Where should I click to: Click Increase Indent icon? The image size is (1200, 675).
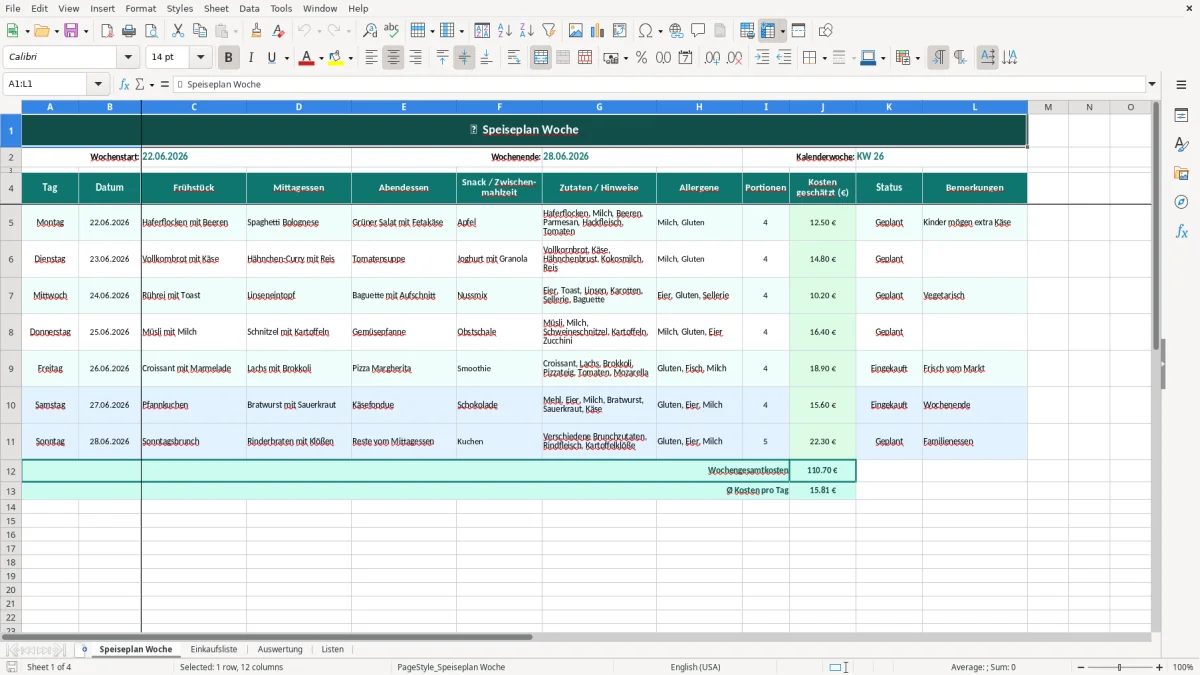pyautogui.click(x=763, y=58)
